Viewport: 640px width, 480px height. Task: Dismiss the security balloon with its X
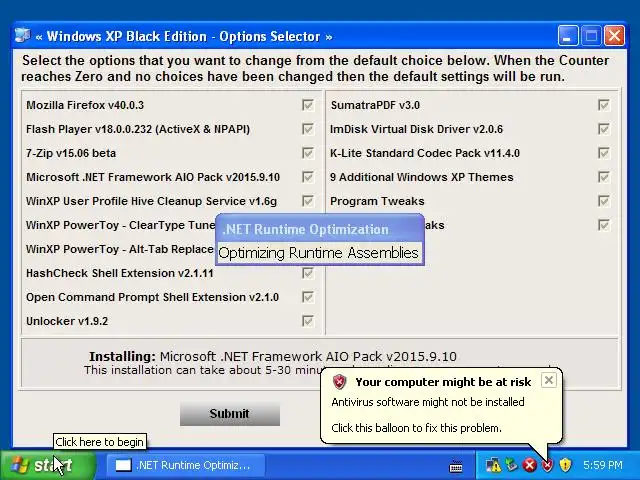click(549, 380)
